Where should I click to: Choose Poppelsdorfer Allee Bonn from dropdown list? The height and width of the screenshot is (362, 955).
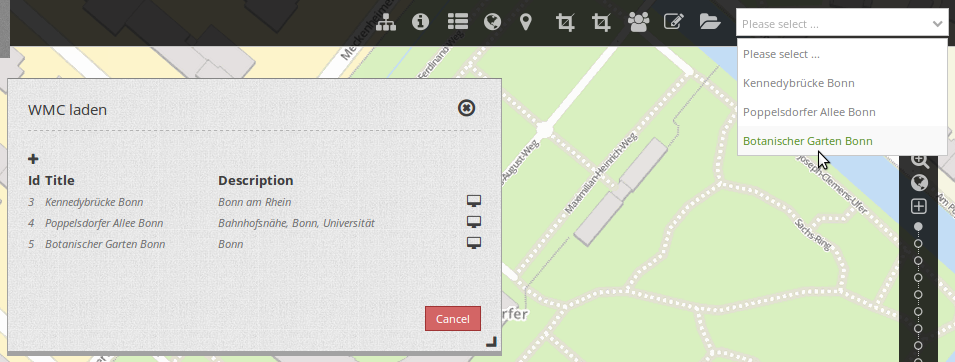842,112
